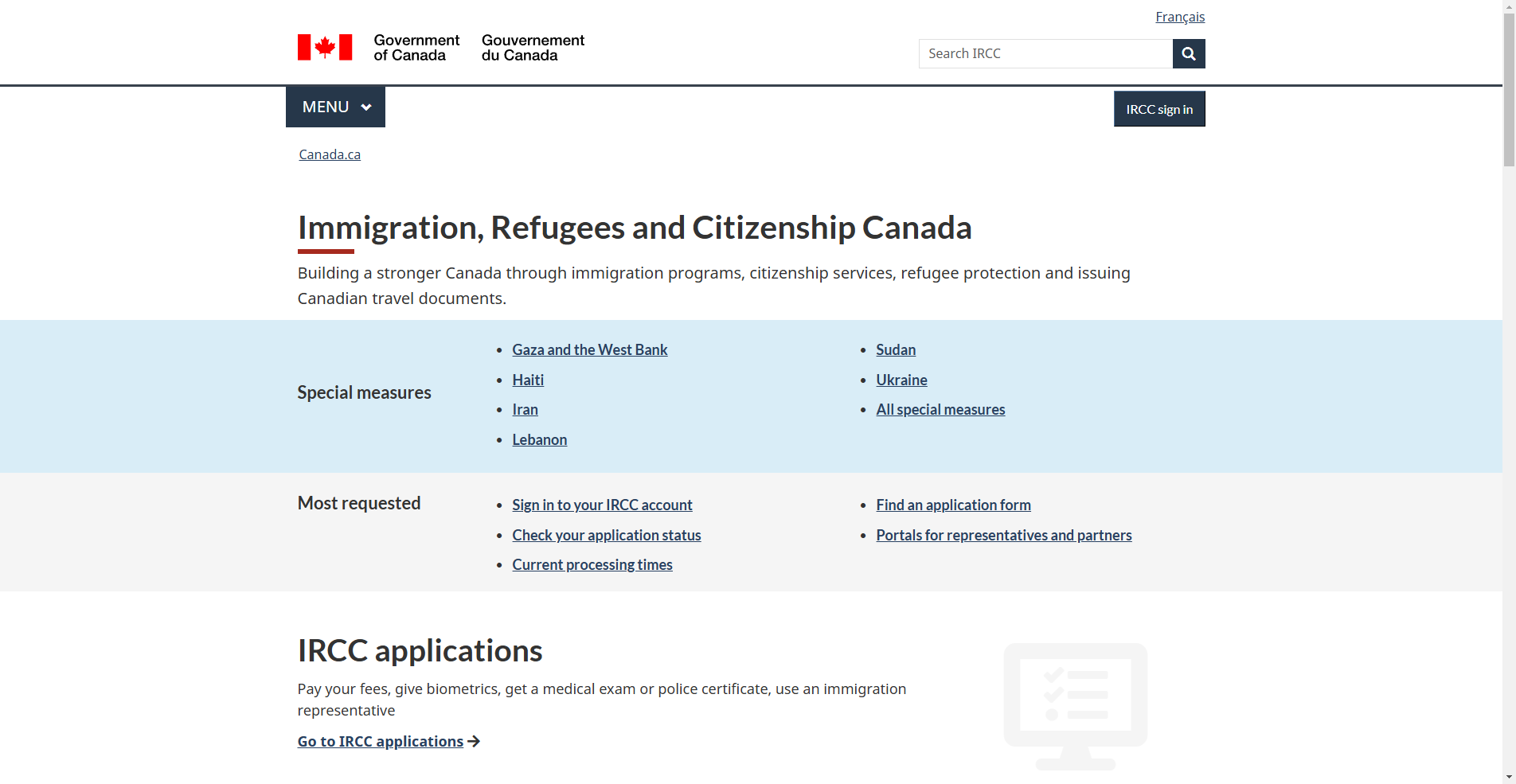Screen dimensions: 1516x784
Task: Open Portals for representatives and partners
Action: coord(1003,536)
